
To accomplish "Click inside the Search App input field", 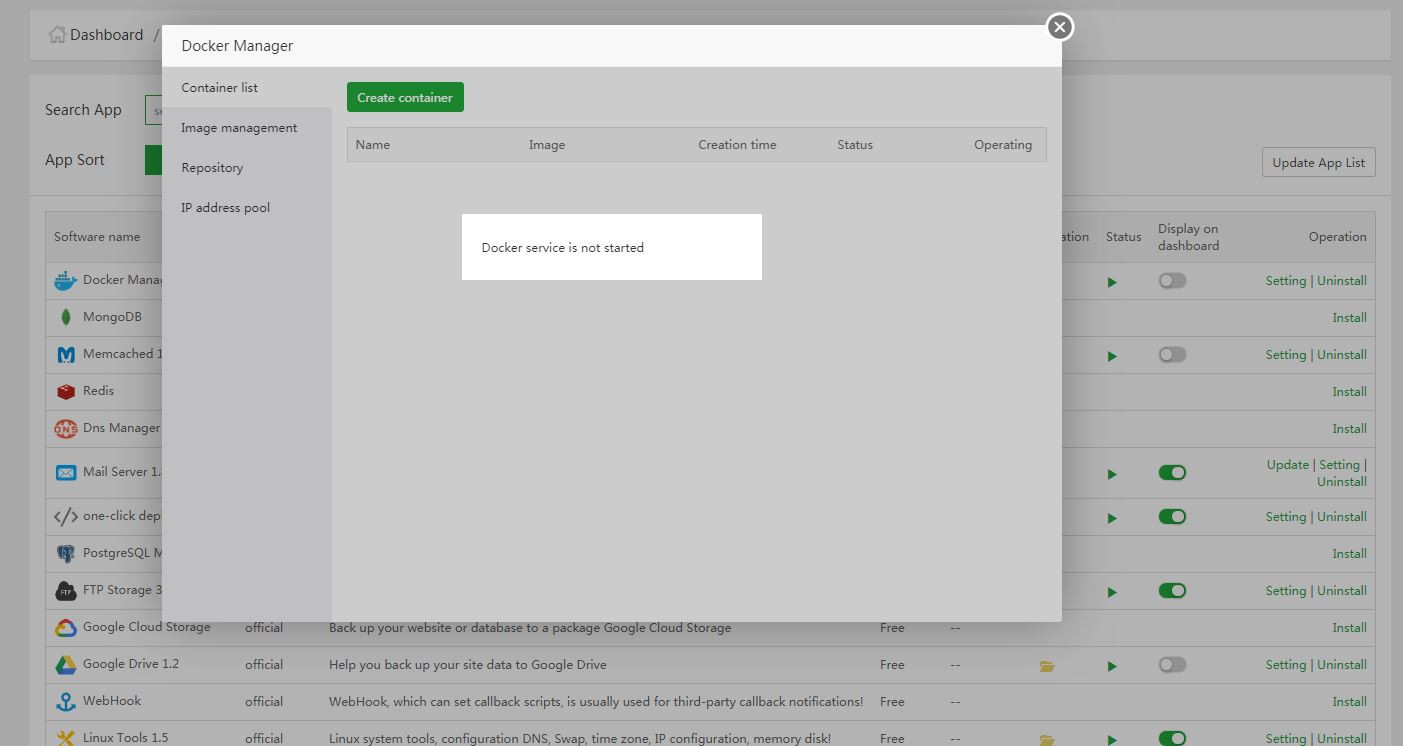I will pyautogui.click(x=157, y=110).
